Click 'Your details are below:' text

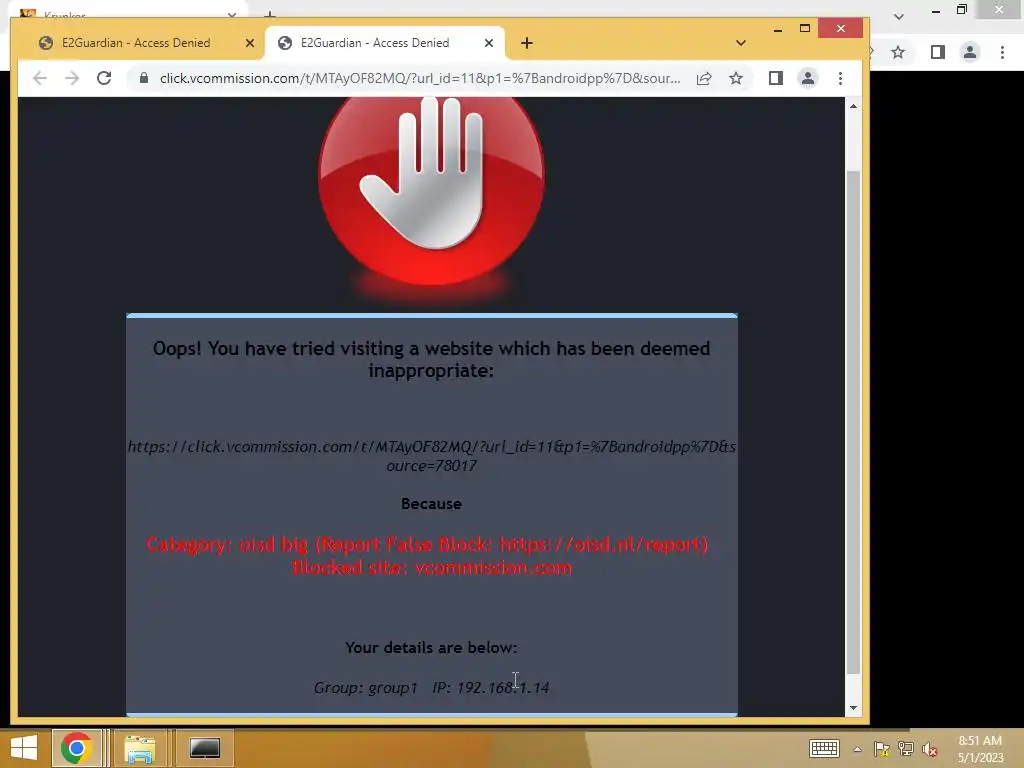(431, 648)
